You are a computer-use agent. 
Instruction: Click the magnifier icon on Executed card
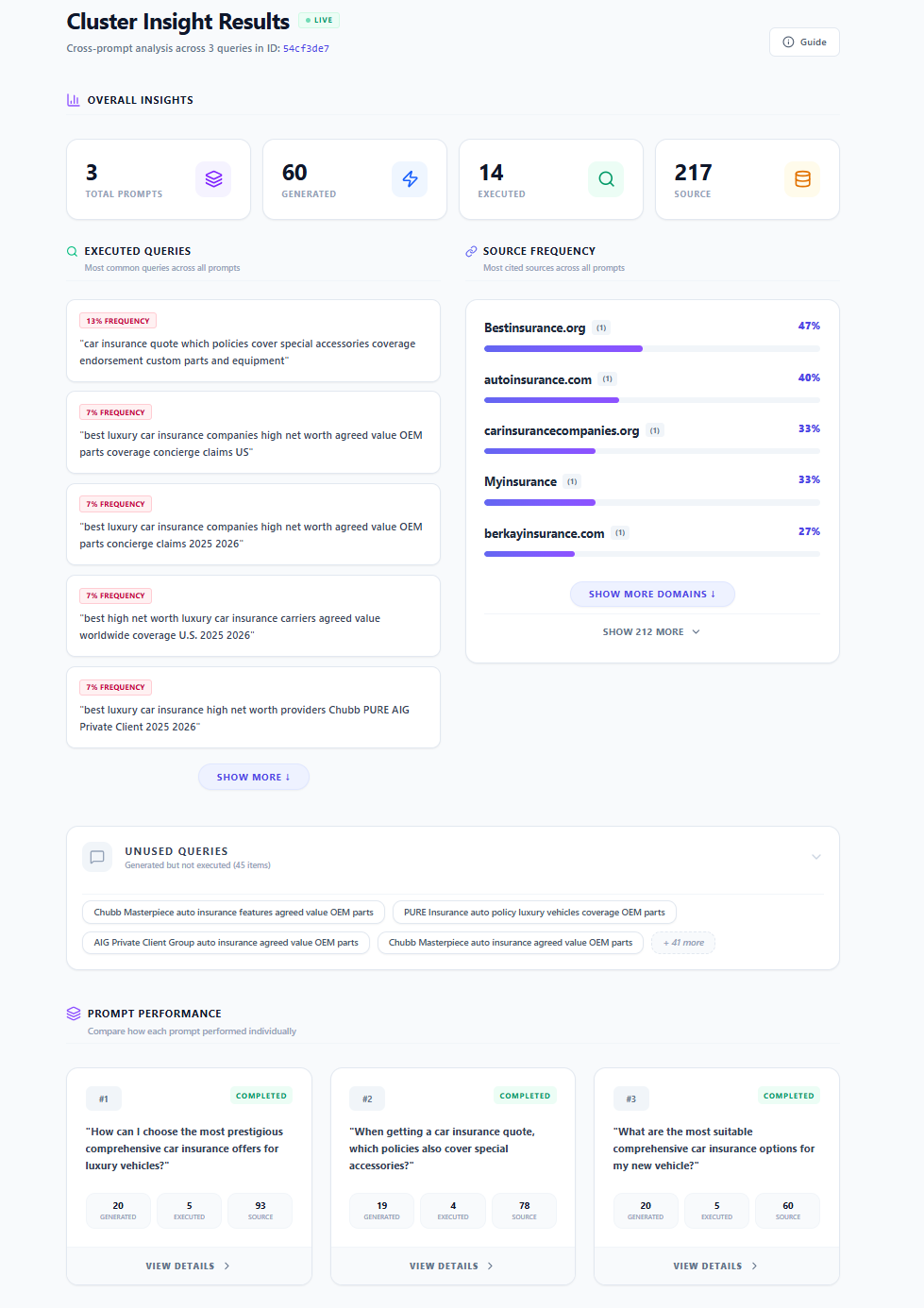click(606, 178)
